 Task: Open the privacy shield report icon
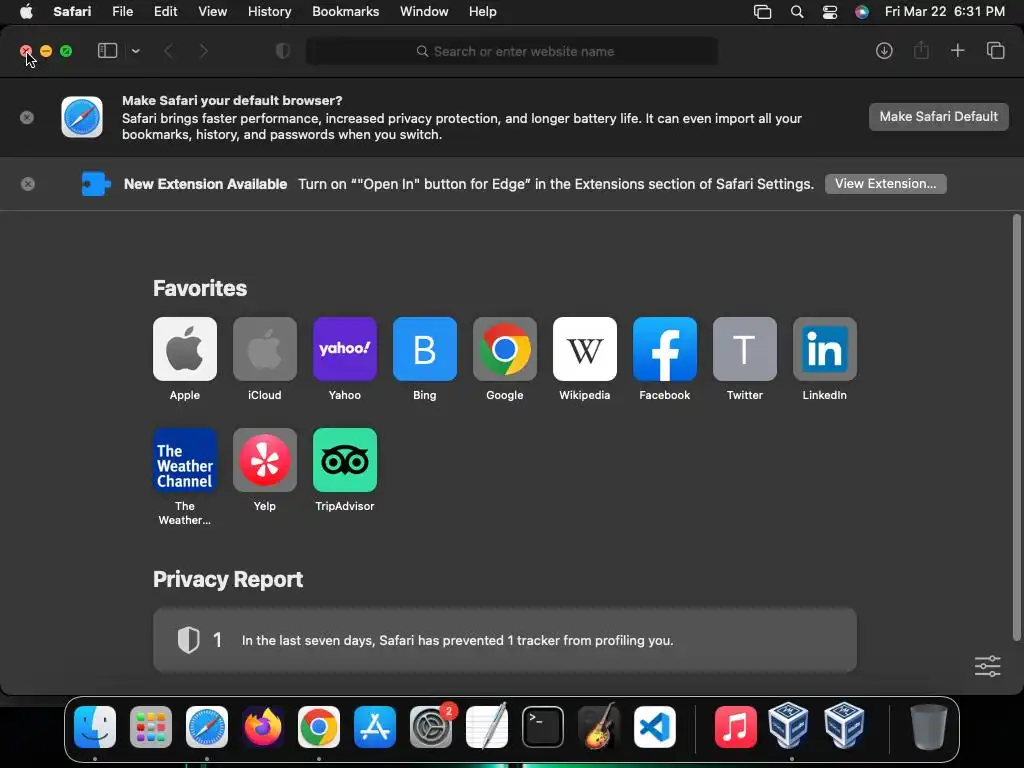pos(283,51)
